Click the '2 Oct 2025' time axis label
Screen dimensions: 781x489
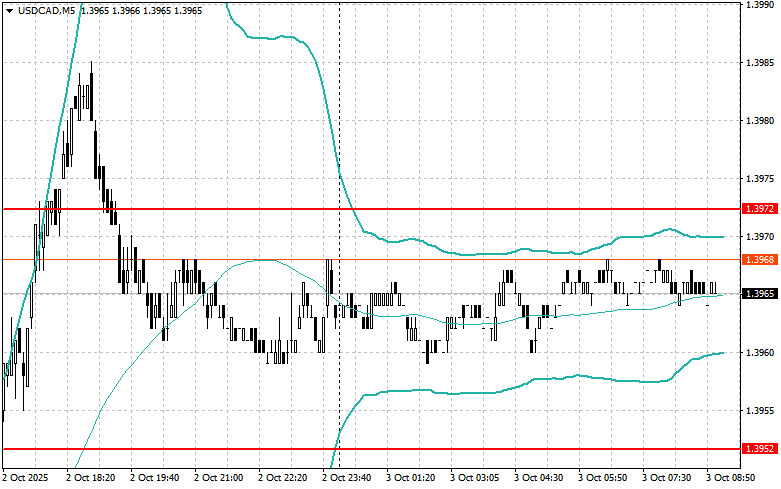(25, 478)
